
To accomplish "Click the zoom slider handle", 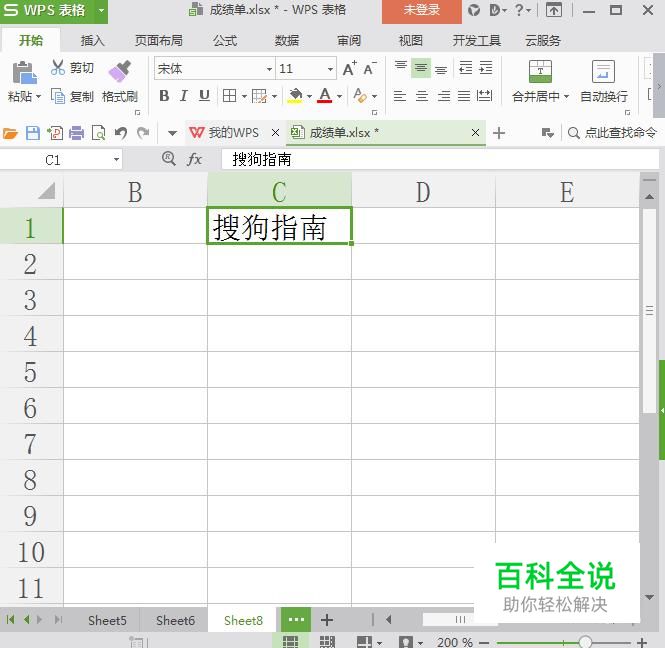I will coord(585,642).
